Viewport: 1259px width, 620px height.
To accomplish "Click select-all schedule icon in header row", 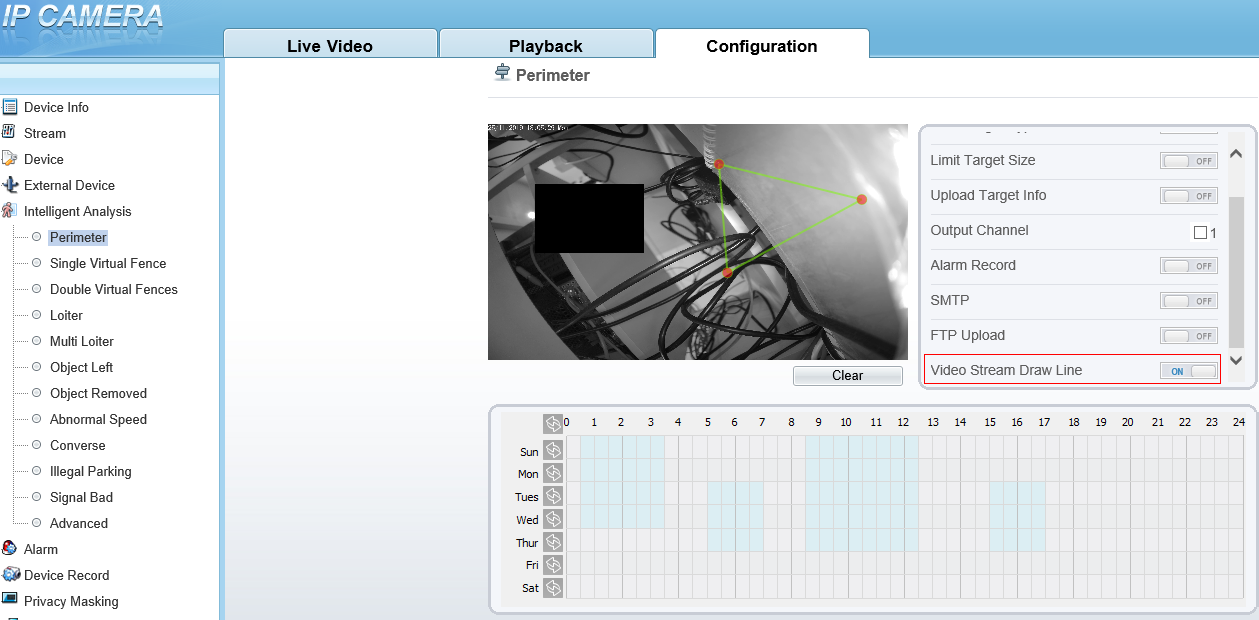I will coord(553,424).
